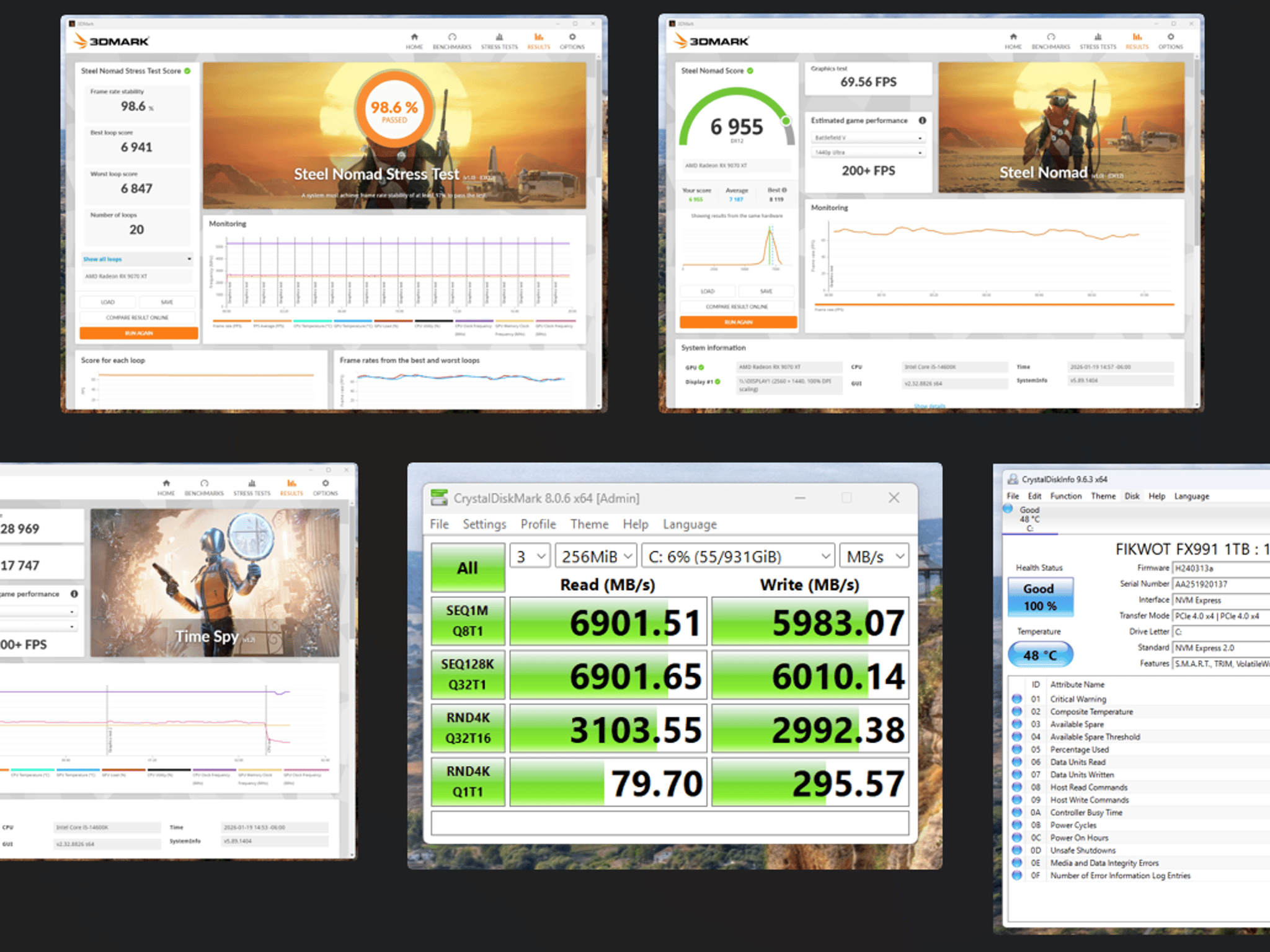This screenshot has width=1270, height=952.
Task: Click Stress Tests icon in the Time Spy window
Action: pyautogui.click(x=252, y=483)
